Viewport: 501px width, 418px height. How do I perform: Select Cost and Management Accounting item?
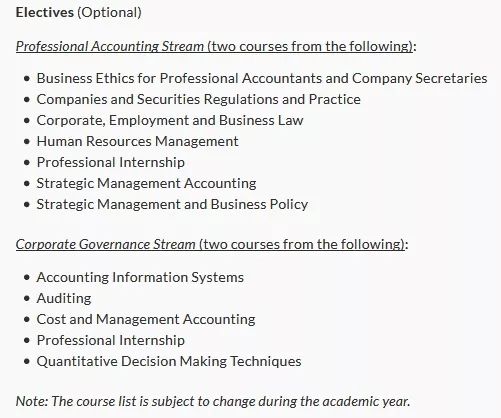(146, 319)
